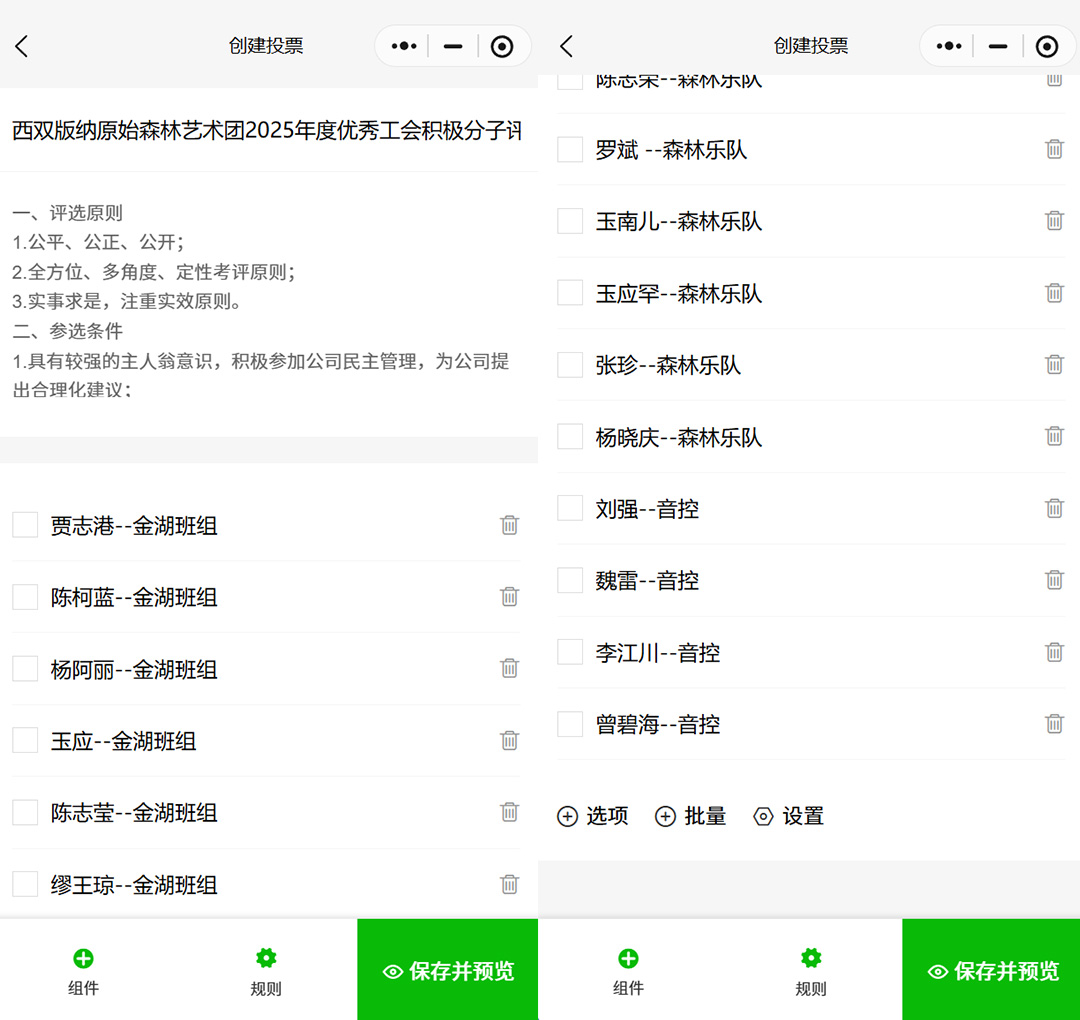
Task: Open the 规则 rules settings
Action: pos(265,968)
